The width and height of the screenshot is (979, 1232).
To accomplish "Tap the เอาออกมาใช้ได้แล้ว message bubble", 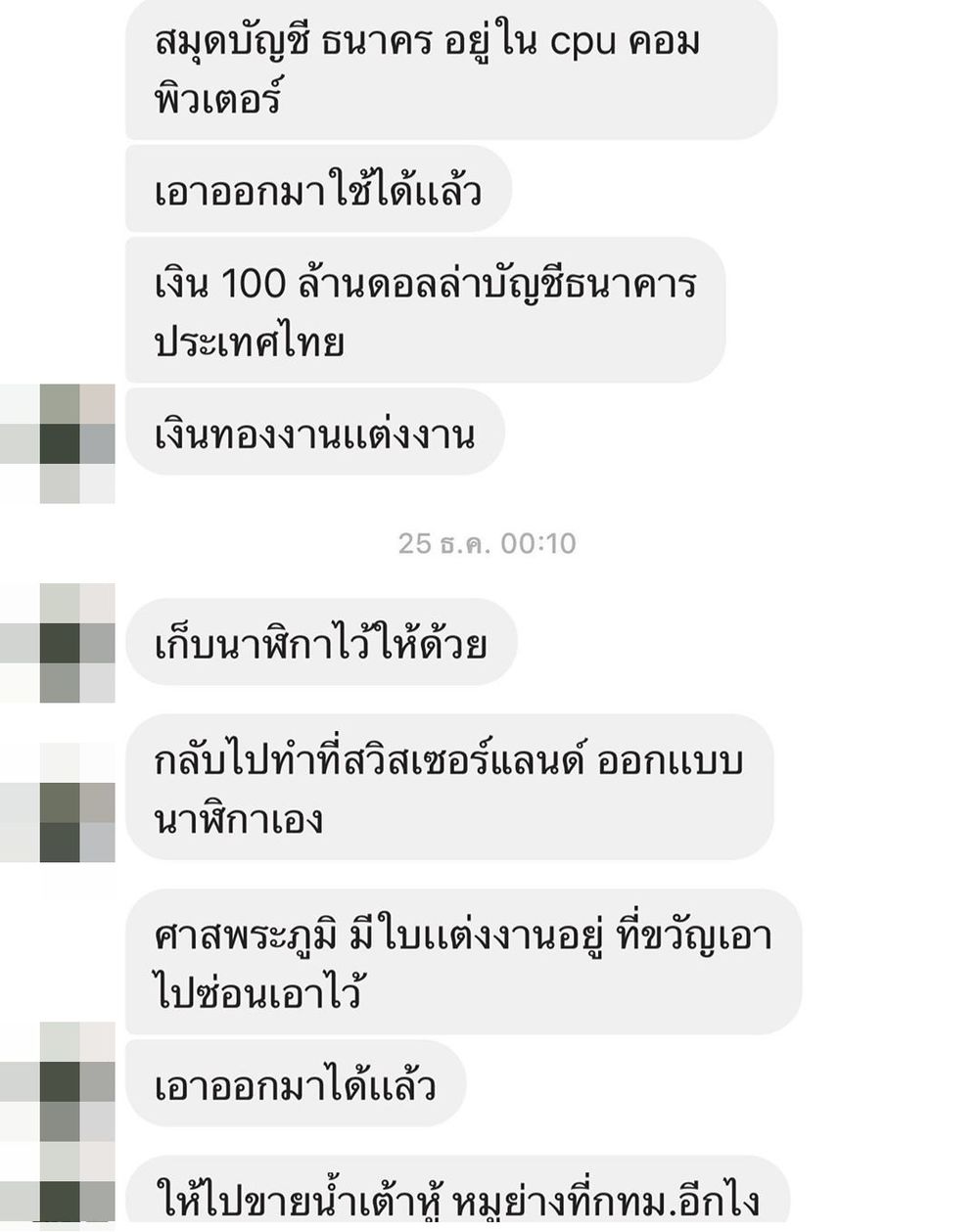I will click(318, 189).
